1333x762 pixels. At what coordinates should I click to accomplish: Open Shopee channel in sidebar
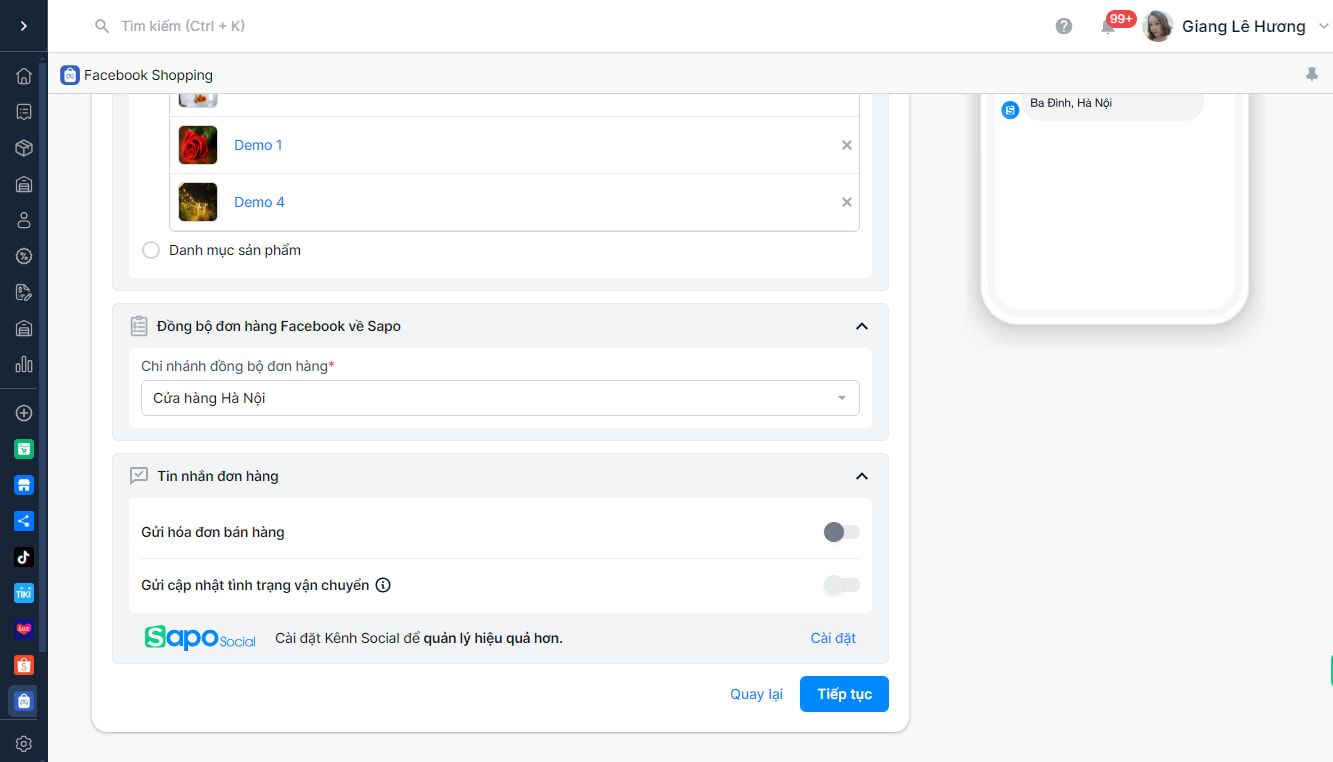click(24, 665)
